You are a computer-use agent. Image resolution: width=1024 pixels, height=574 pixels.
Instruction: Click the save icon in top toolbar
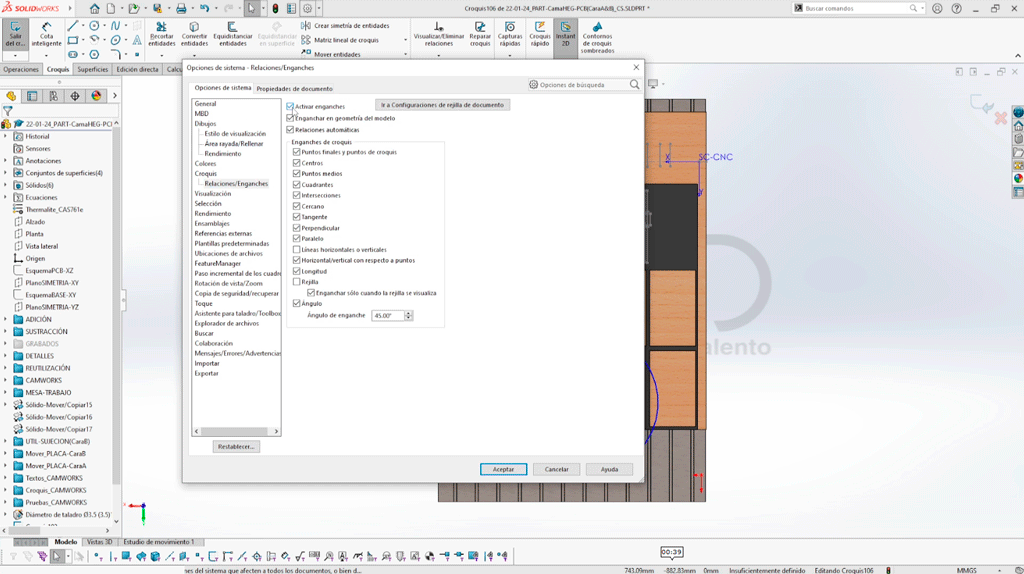tap(157, 8)
